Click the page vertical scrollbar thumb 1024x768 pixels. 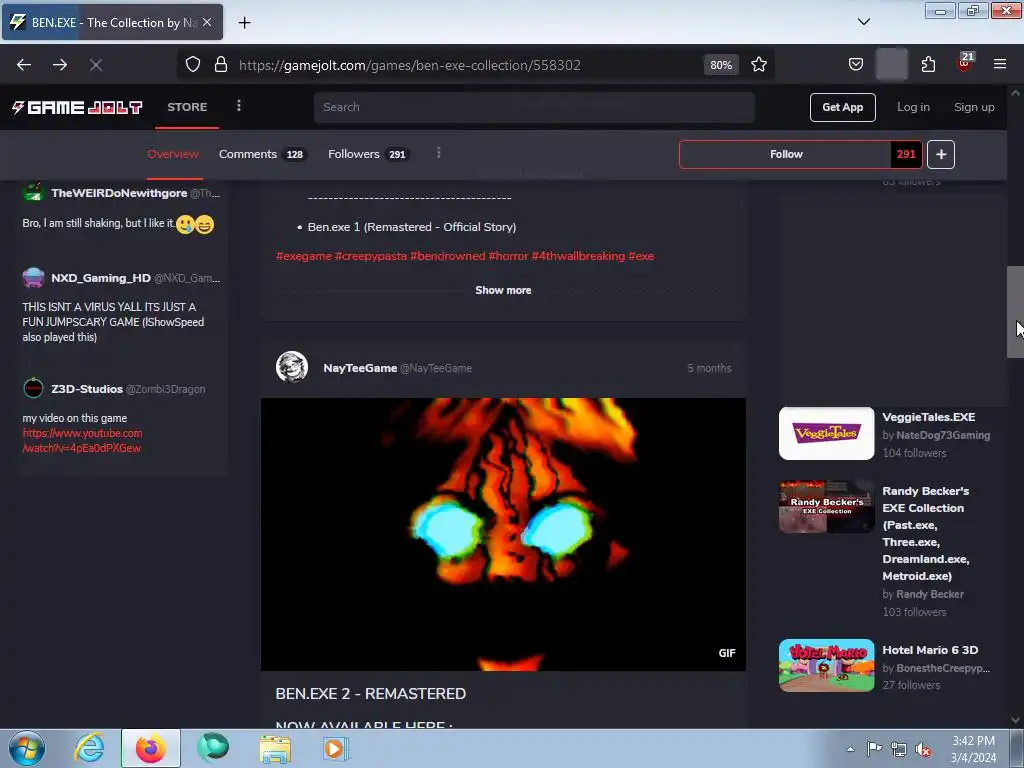[1015, 312]
